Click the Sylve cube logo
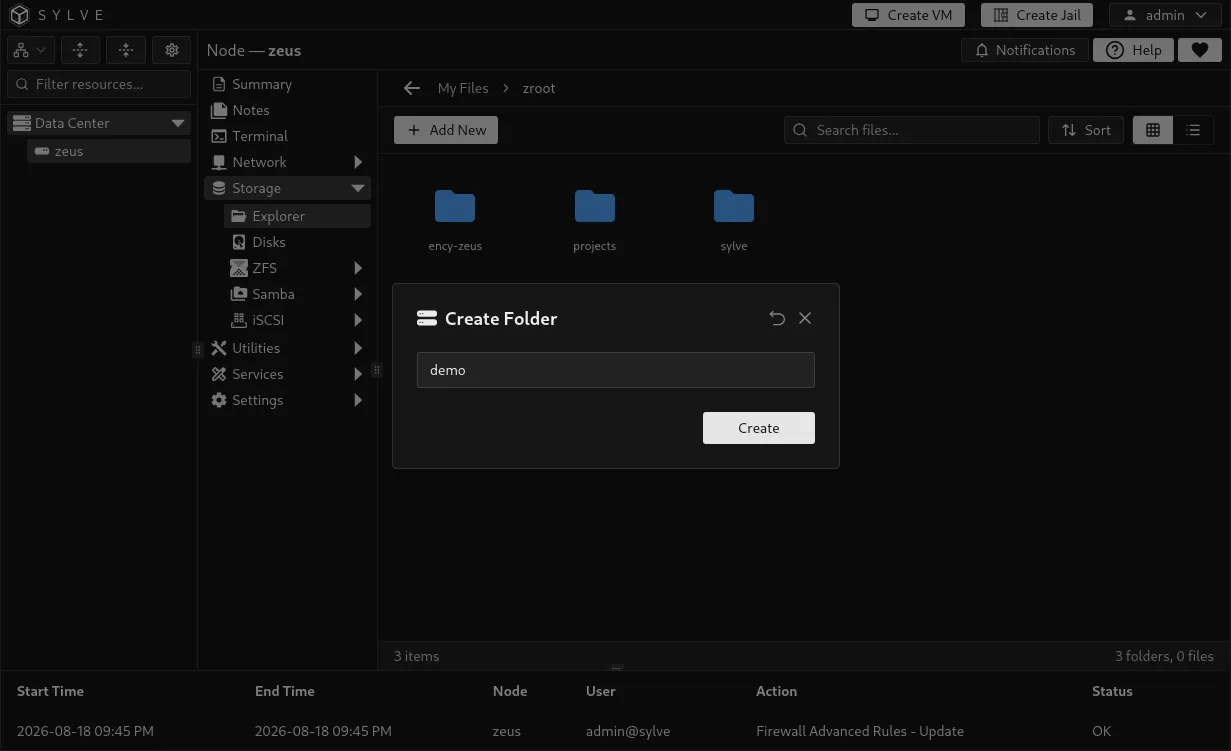The width and height of the screenshot is (1231, 751). [x=20, y=15]
